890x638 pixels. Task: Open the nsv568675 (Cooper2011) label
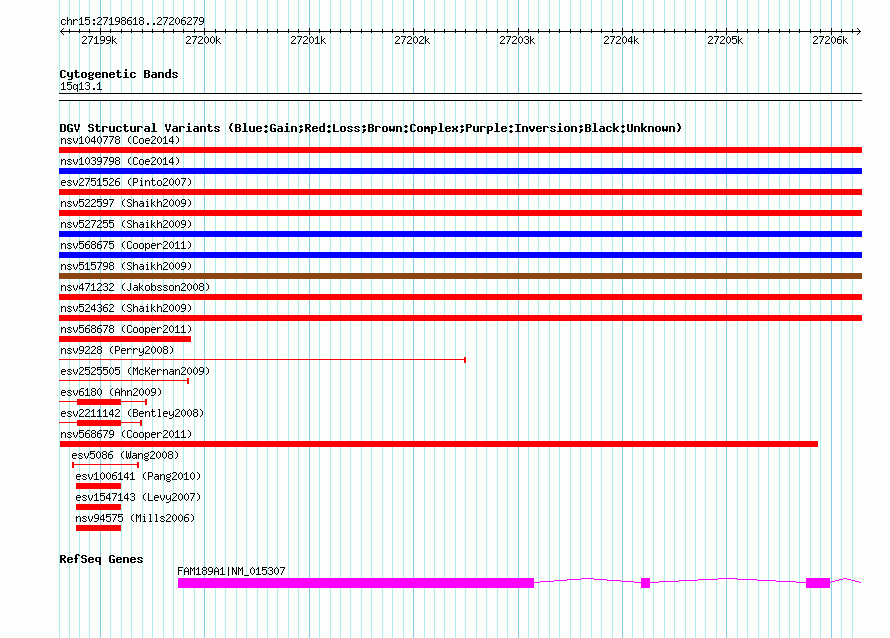coord(126,245)
